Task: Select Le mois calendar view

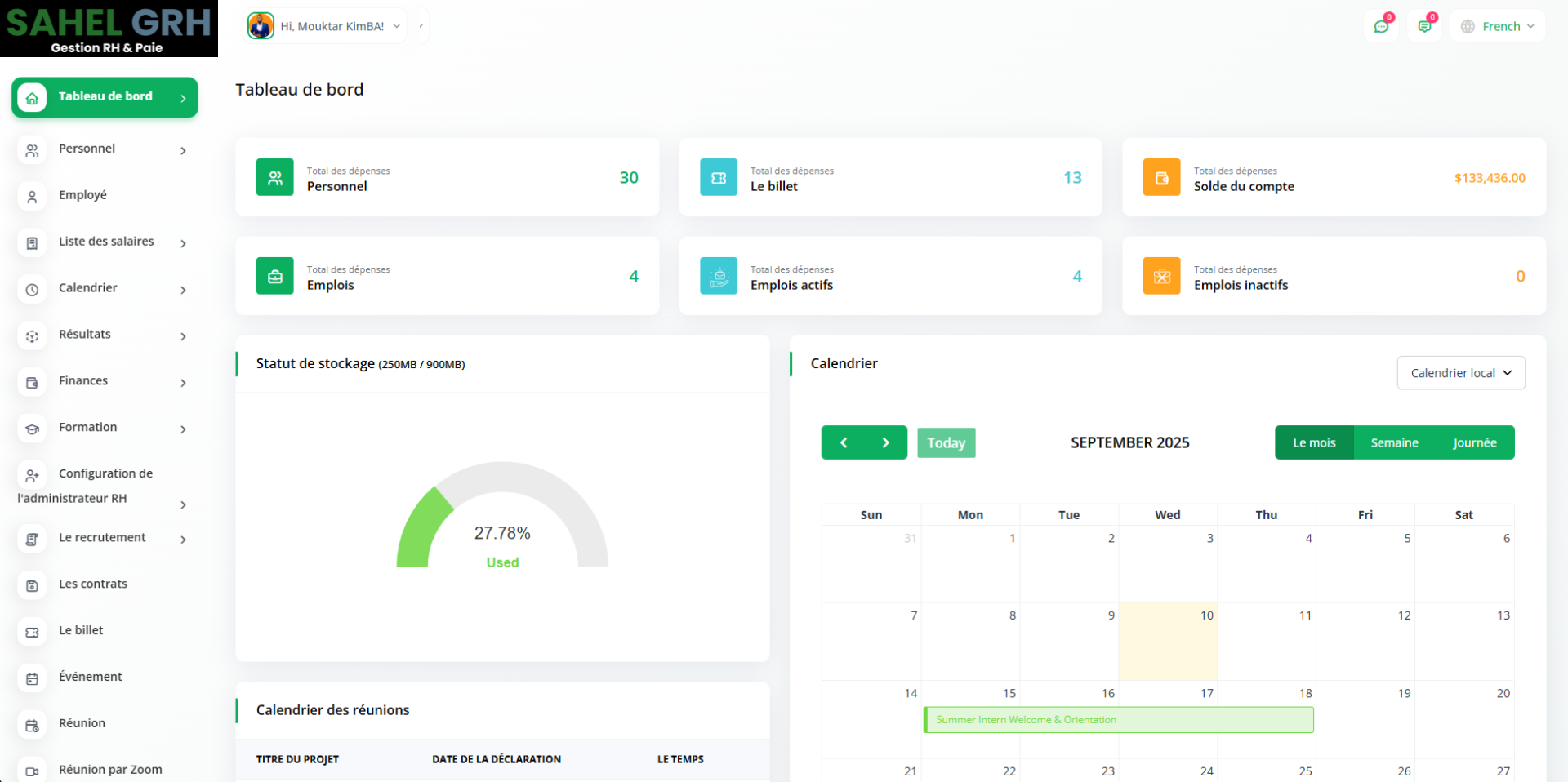Action: coord(1314,442)
